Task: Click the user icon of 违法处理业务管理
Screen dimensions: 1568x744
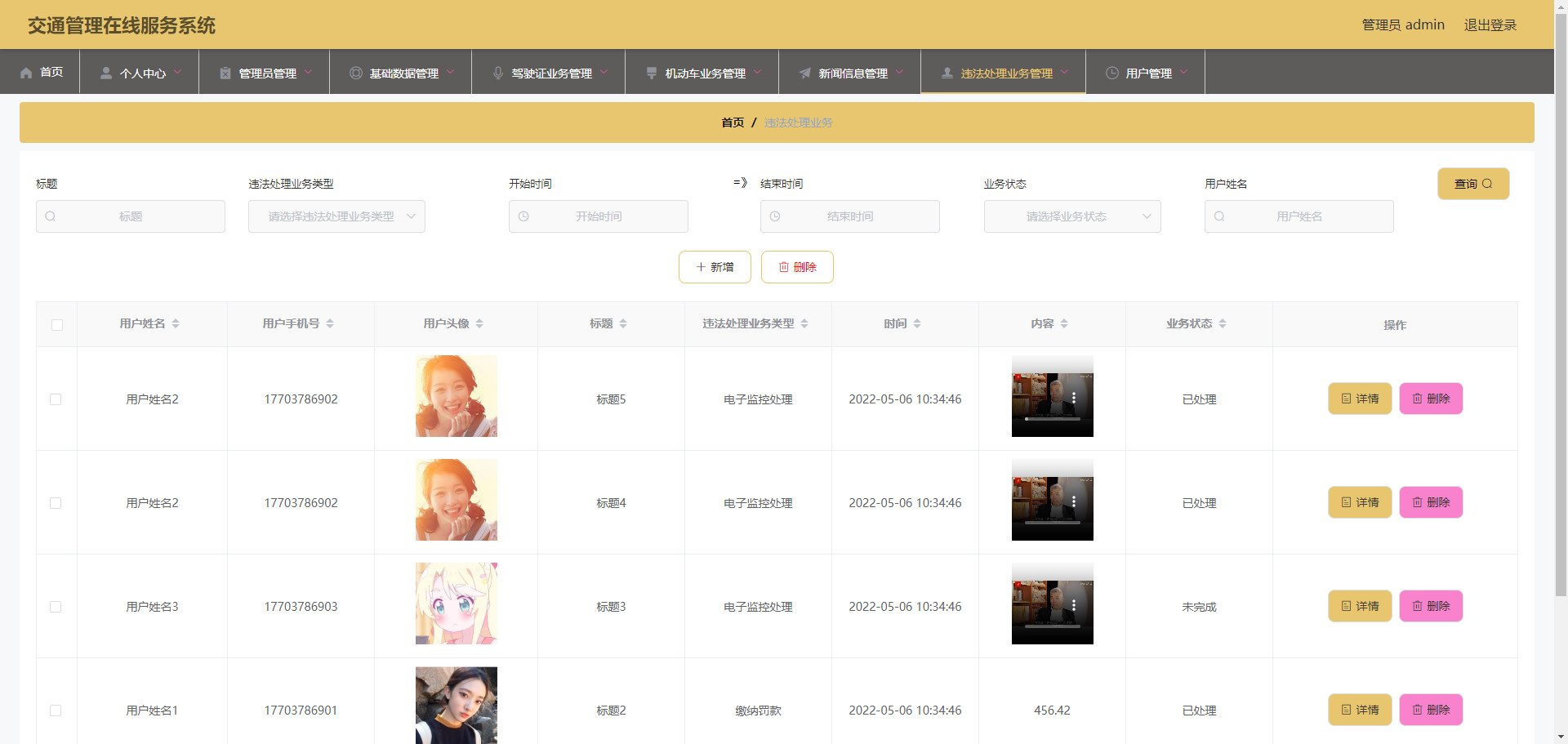Action: coord(947,73)
